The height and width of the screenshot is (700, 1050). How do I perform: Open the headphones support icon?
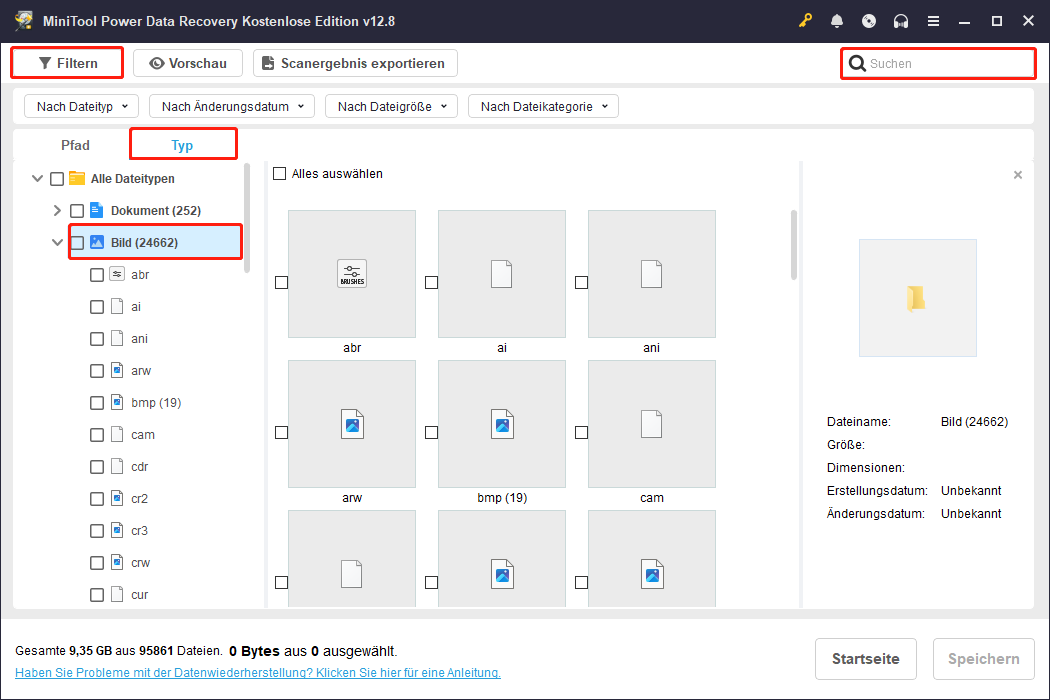click(x=901, y=21)
